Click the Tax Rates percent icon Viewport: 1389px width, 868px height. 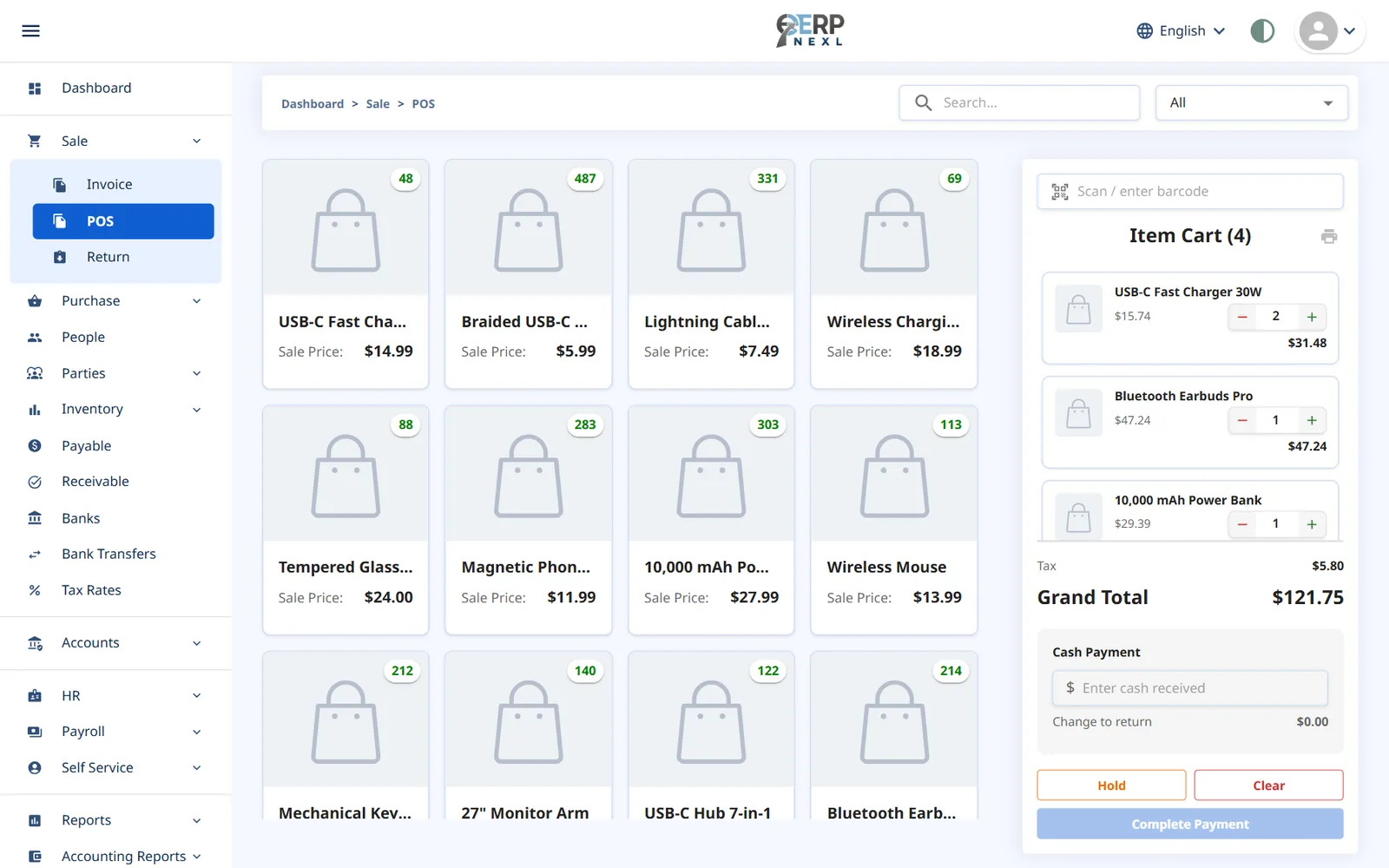tap(35, 590)
